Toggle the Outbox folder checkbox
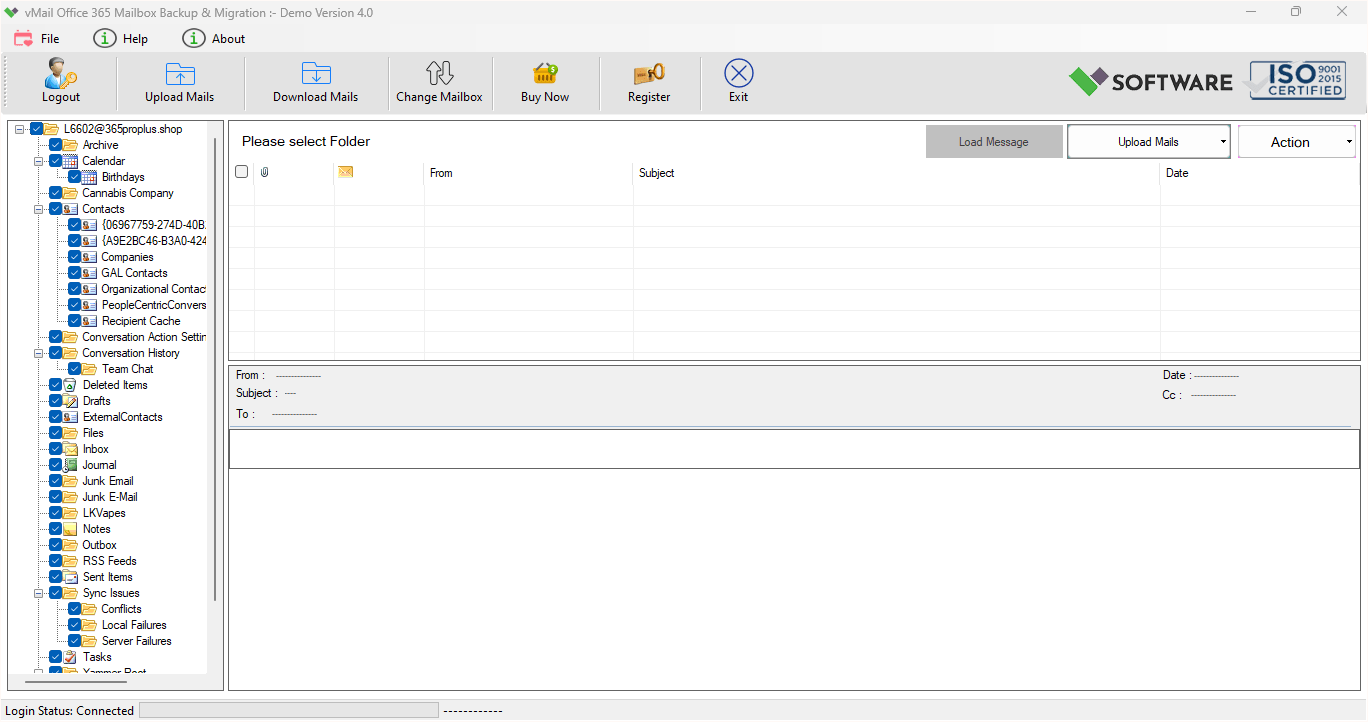The image size is (1368, 722). click(x=55, y=545)
